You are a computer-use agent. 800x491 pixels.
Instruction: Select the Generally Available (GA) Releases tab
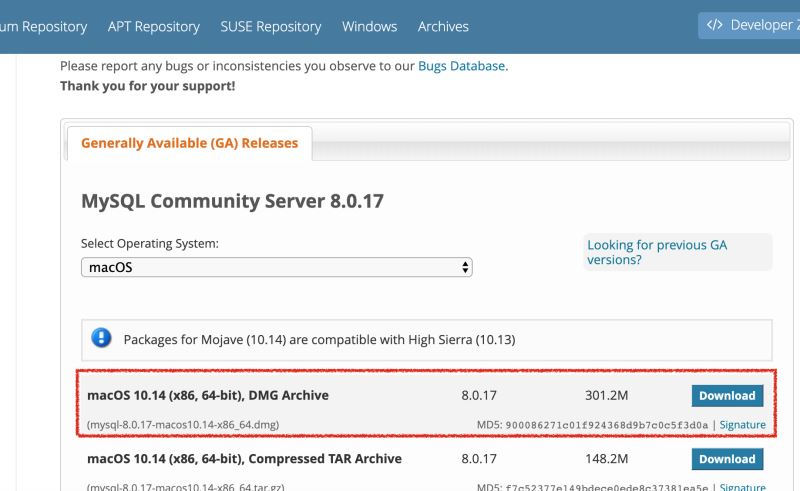pos(189,143)
